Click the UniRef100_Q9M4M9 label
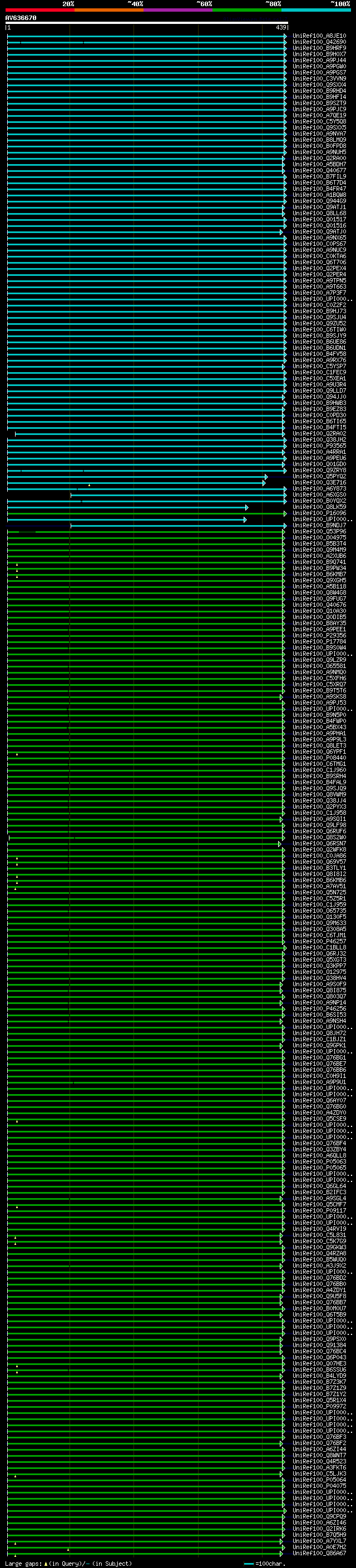Viewport: 356px width, 1568px height. [319, 550]
